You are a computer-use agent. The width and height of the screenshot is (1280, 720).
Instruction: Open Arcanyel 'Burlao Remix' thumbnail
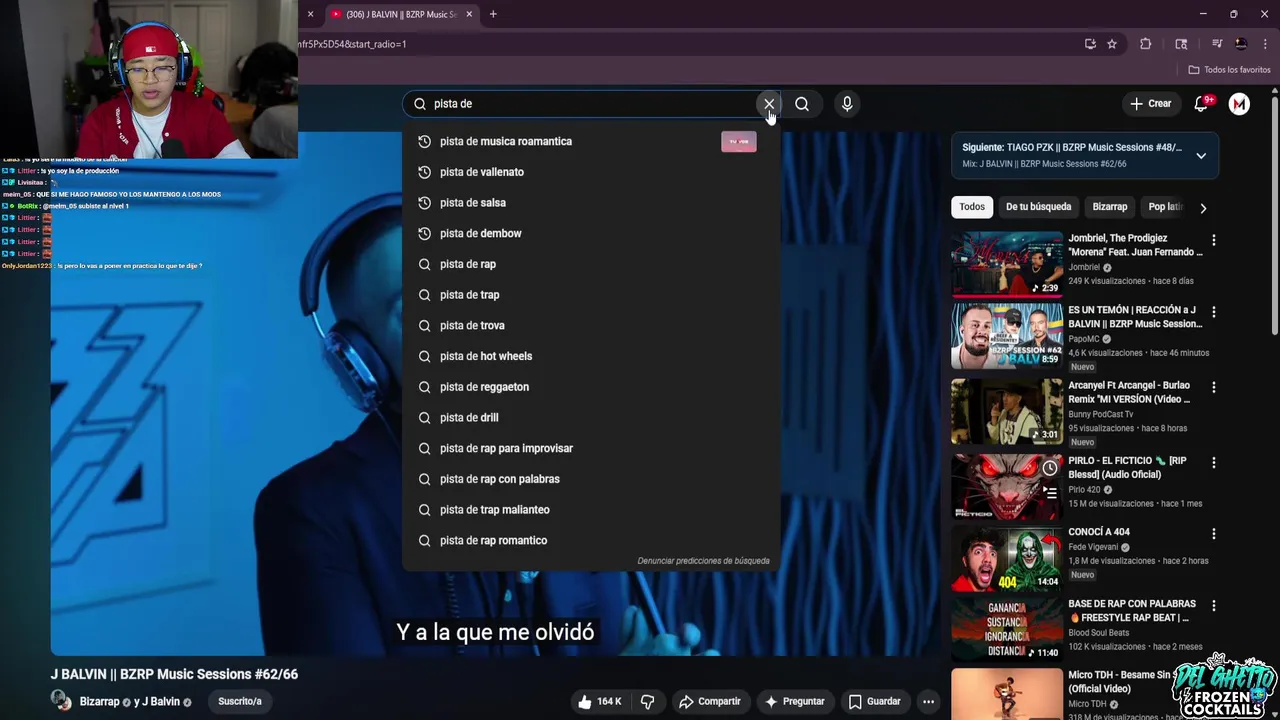point(1007,411)
